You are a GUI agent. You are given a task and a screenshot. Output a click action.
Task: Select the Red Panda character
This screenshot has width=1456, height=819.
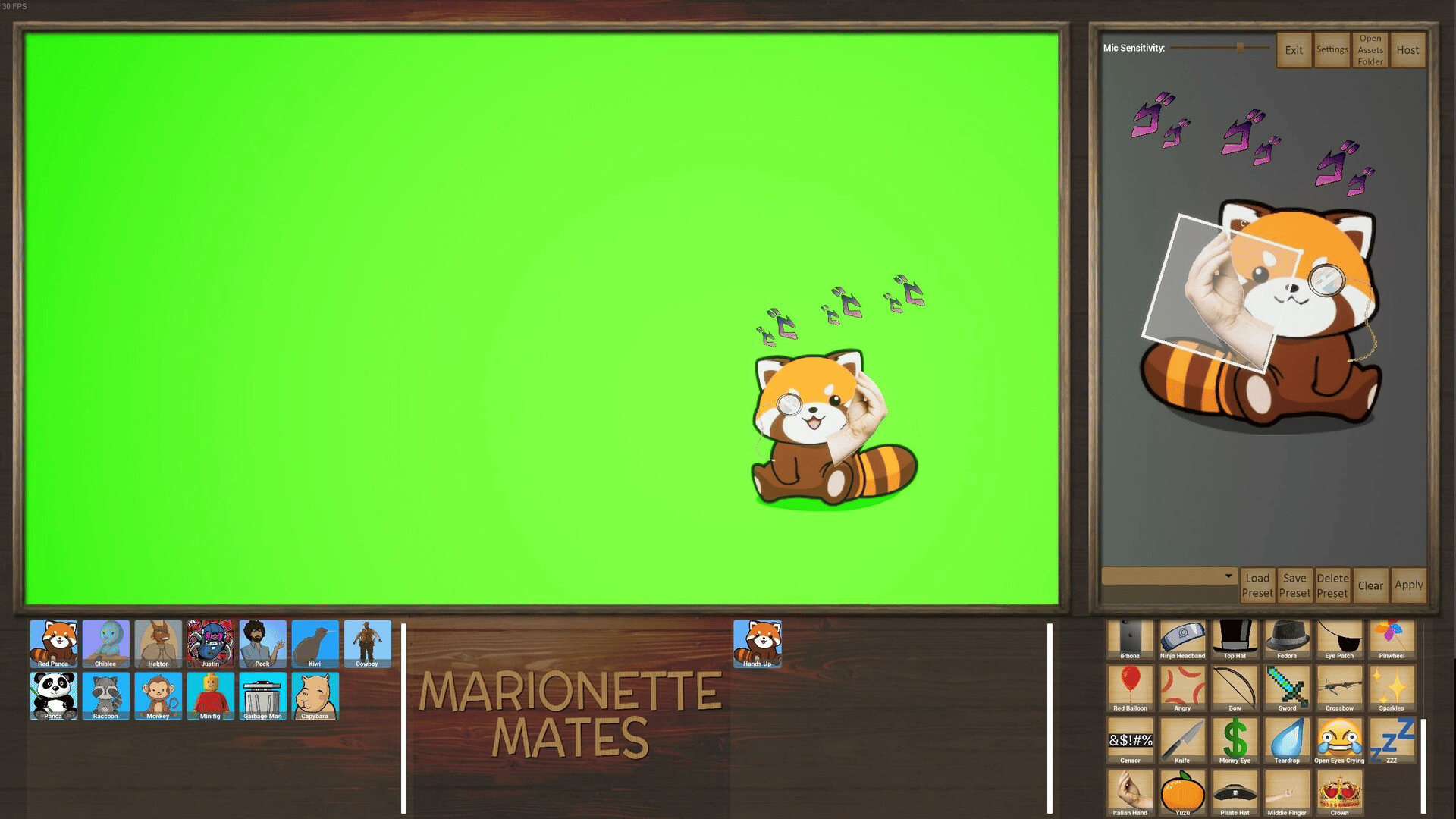click(53, 643)
